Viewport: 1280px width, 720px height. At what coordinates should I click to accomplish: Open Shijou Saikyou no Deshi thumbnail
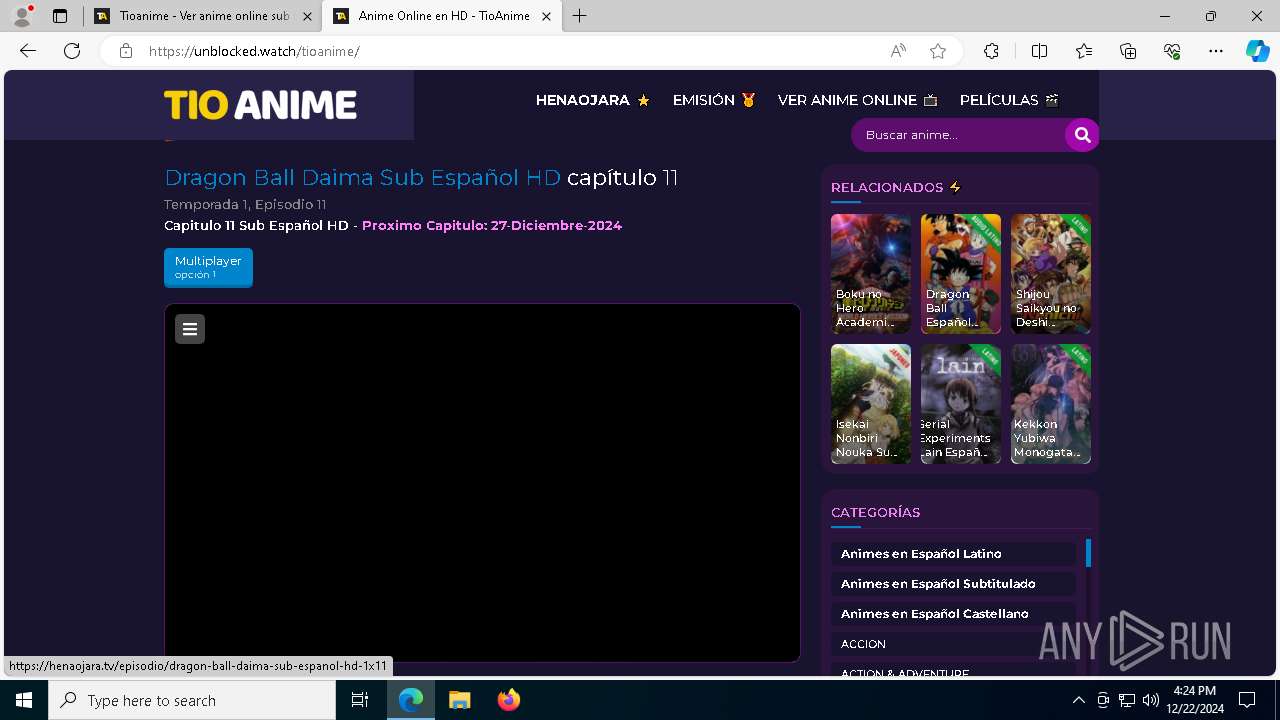pos(1051,274)
